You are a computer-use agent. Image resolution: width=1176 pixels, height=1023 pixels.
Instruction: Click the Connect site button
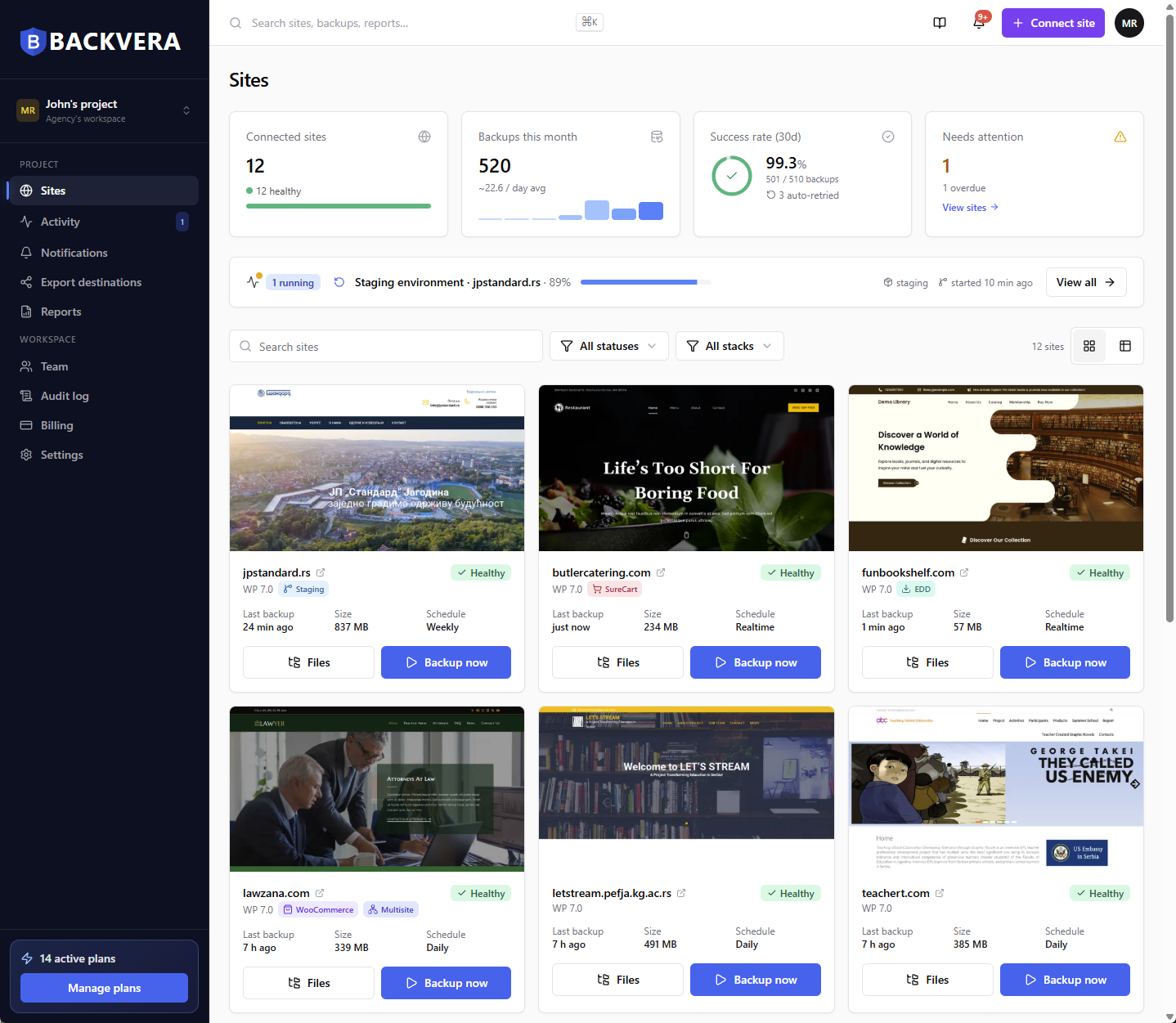click(x=1053, y=23)
